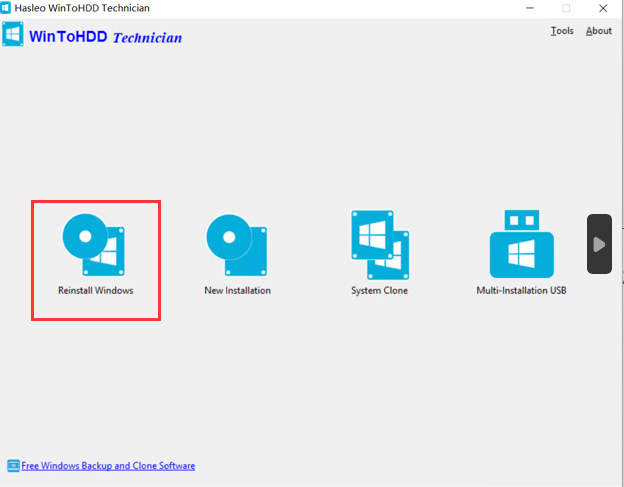This screenshot has height=487, width=624.
Task: Click the next arrow to show more options
Action: 599,244
